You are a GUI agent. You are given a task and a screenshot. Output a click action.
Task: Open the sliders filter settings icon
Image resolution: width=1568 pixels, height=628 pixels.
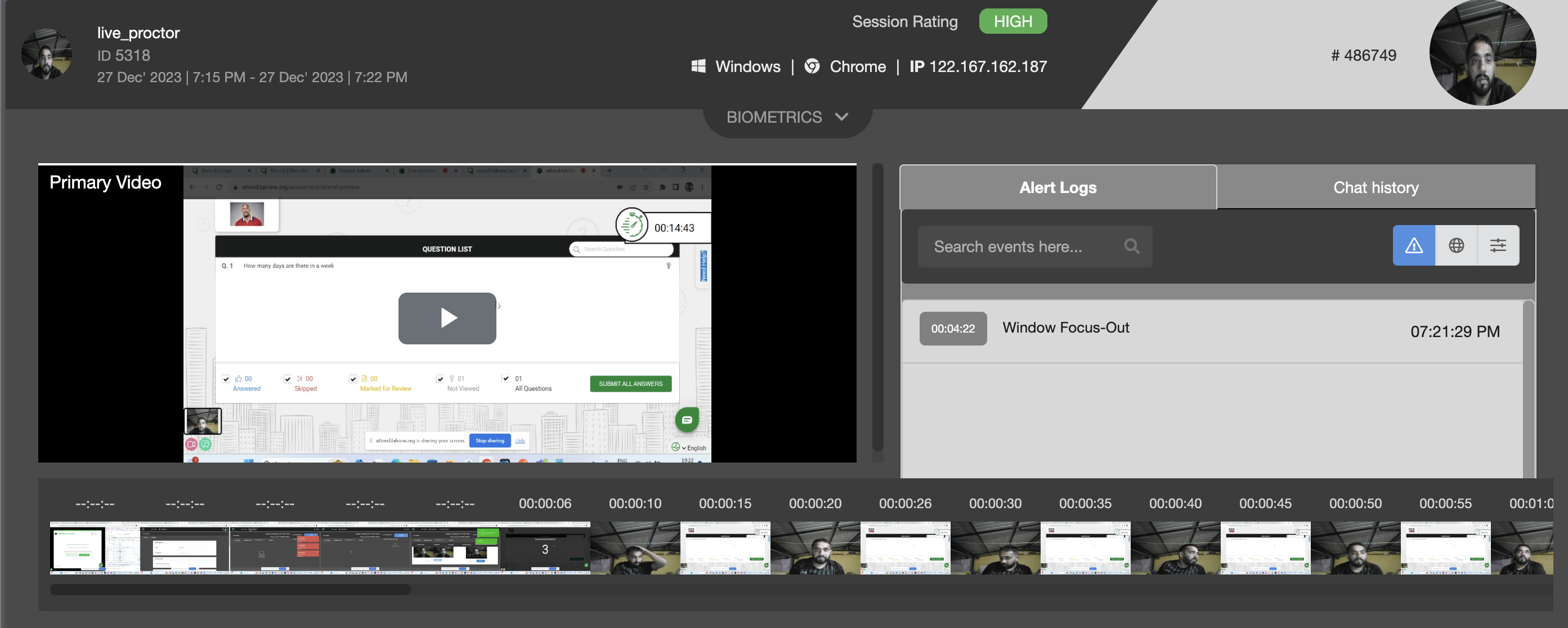[x=1498, y=245]
